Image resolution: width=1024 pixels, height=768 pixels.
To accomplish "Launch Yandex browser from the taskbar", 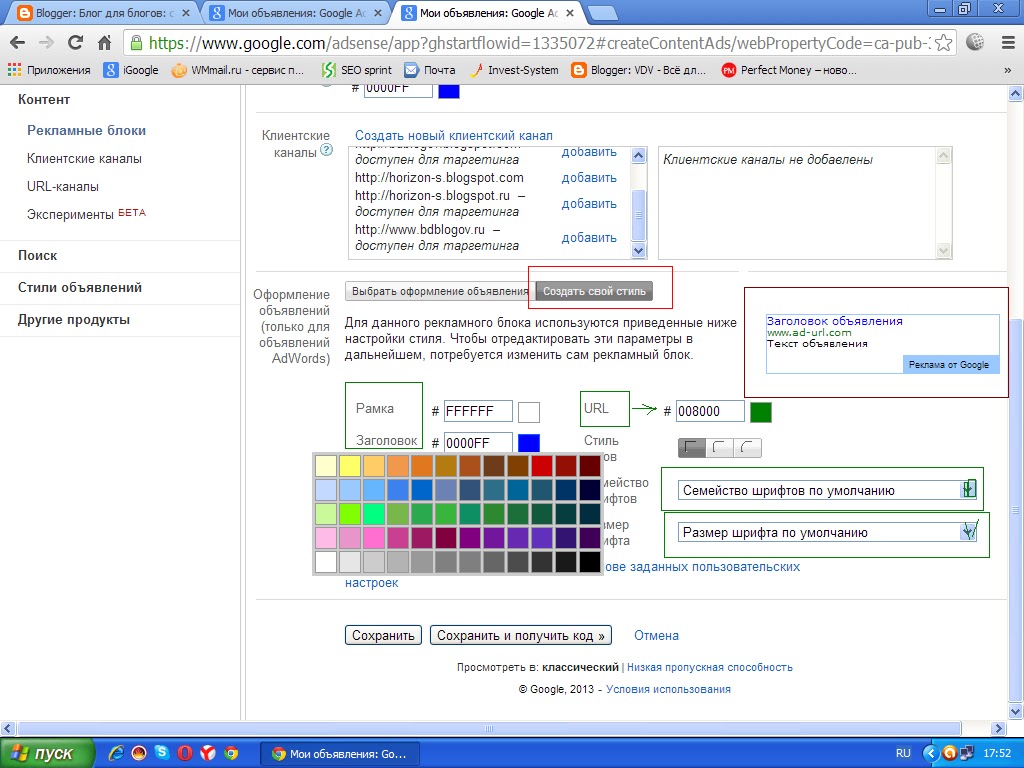I will [x=208, y=753].
